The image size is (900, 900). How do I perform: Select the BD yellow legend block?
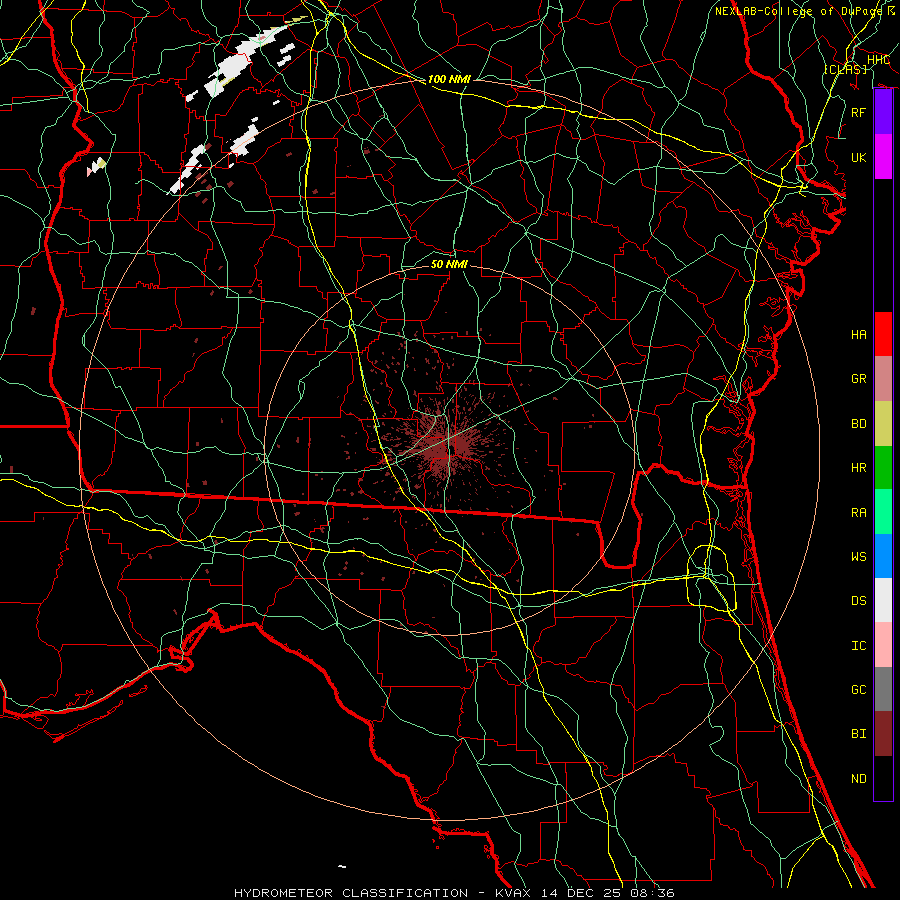[x=883, y=424]
